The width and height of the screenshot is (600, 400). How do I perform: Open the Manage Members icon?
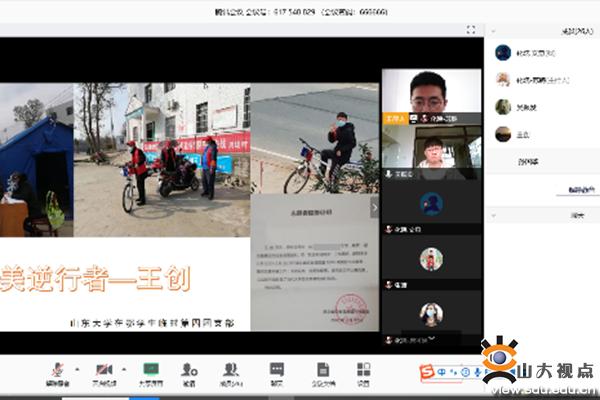pos(231,370)
